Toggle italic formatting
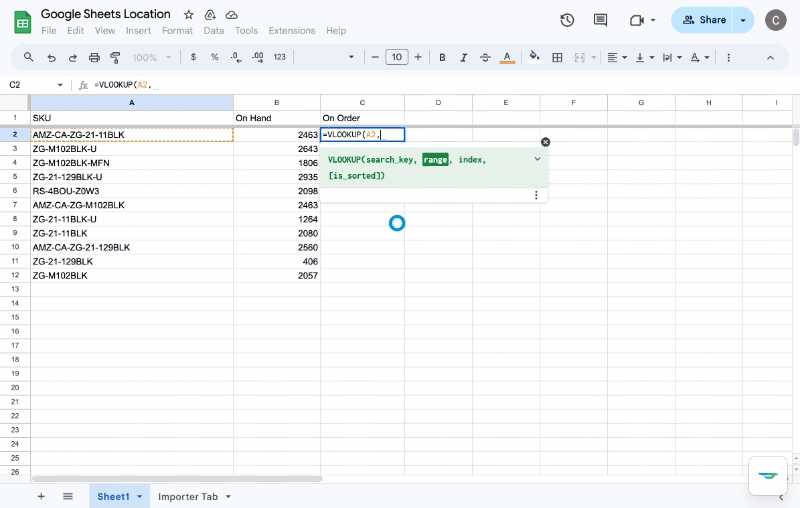The image size is (800, 508). [464, 58]
